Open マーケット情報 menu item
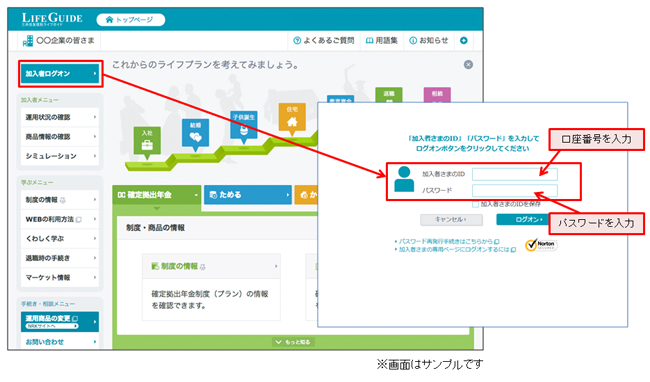The image size is (650, 382). (x=60, y=278)
